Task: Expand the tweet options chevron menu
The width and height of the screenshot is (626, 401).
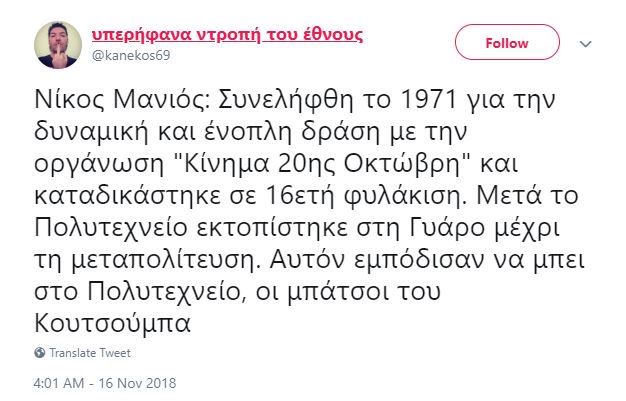Action: (x=587, y=44)
